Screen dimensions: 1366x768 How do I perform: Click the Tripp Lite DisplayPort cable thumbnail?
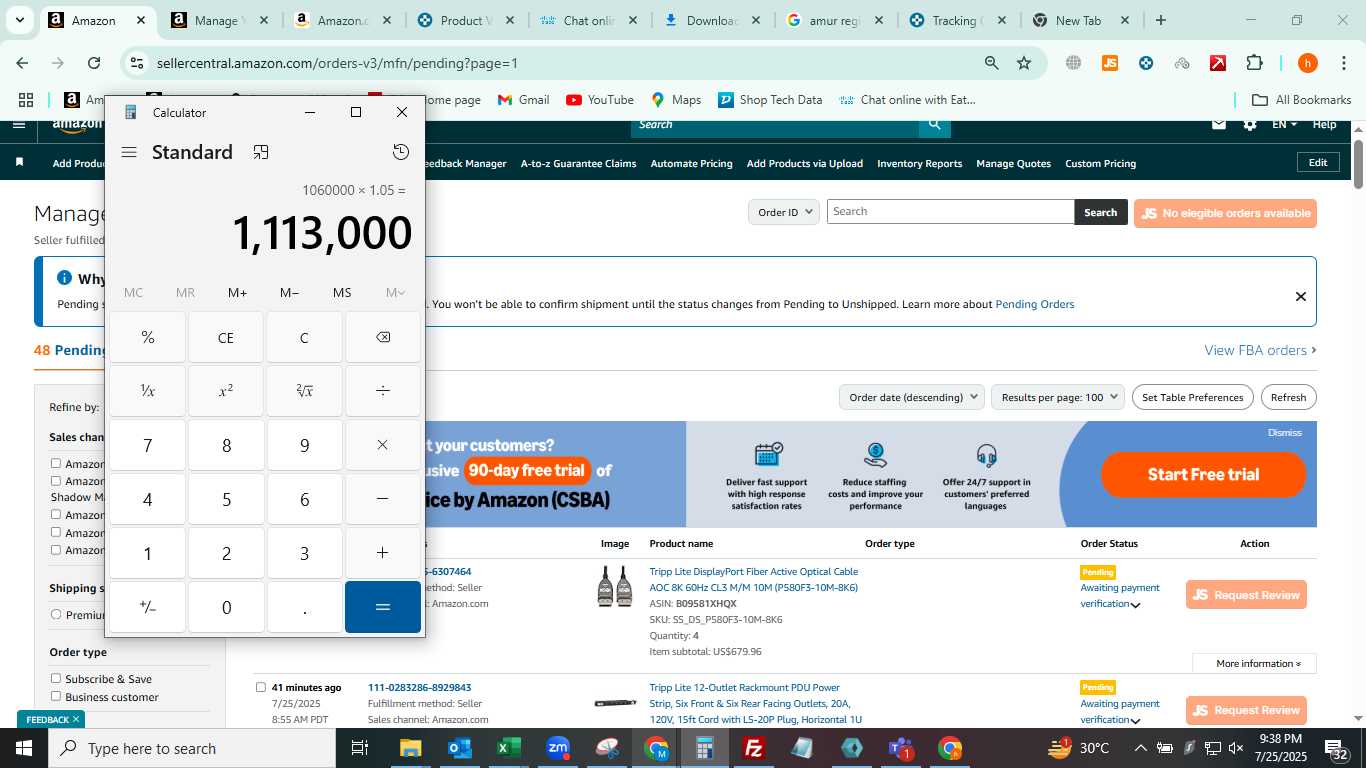click(x=614, y=586)
